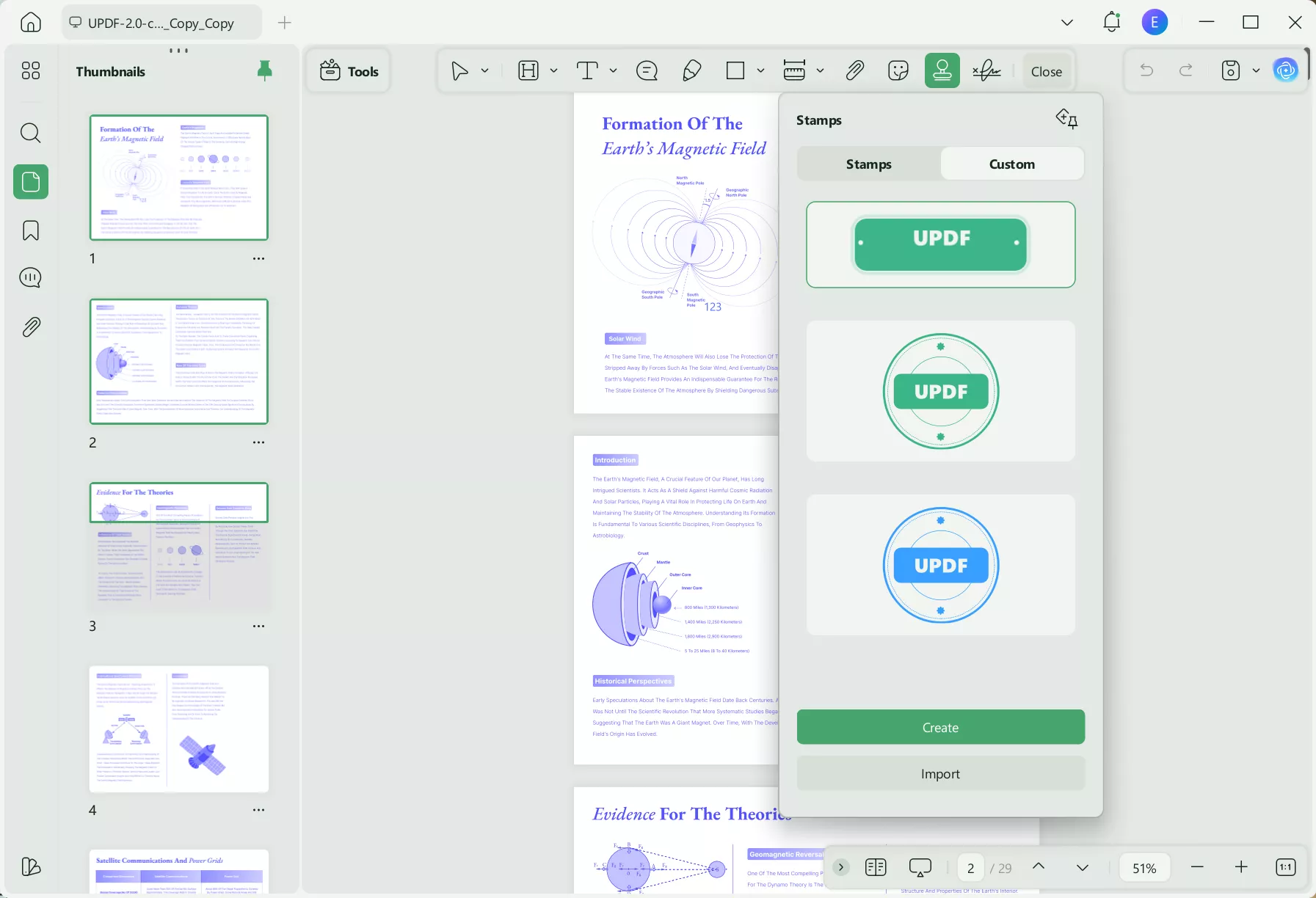Open the user account avatar E

pos(1155,23)
